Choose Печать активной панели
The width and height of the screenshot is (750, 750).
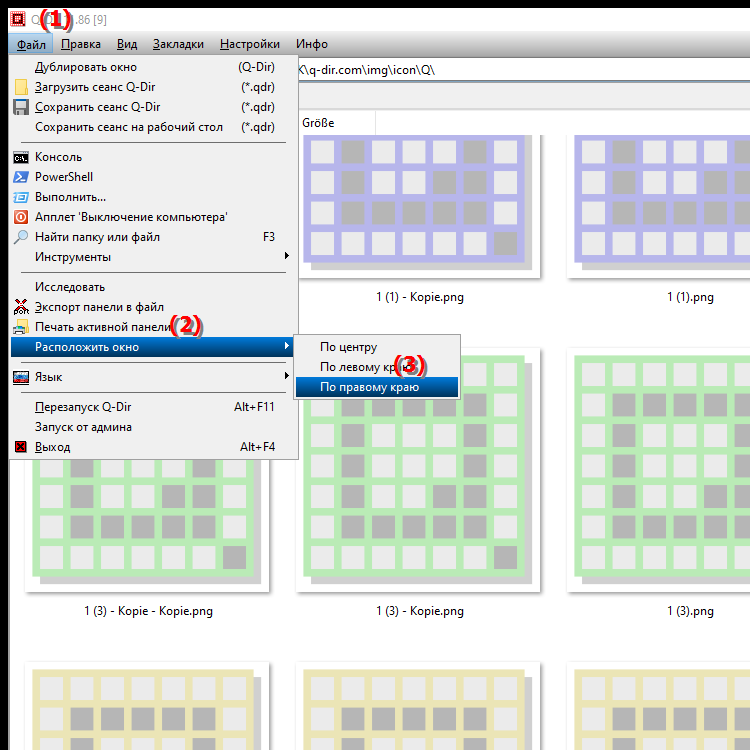click(x=153, y=327)
